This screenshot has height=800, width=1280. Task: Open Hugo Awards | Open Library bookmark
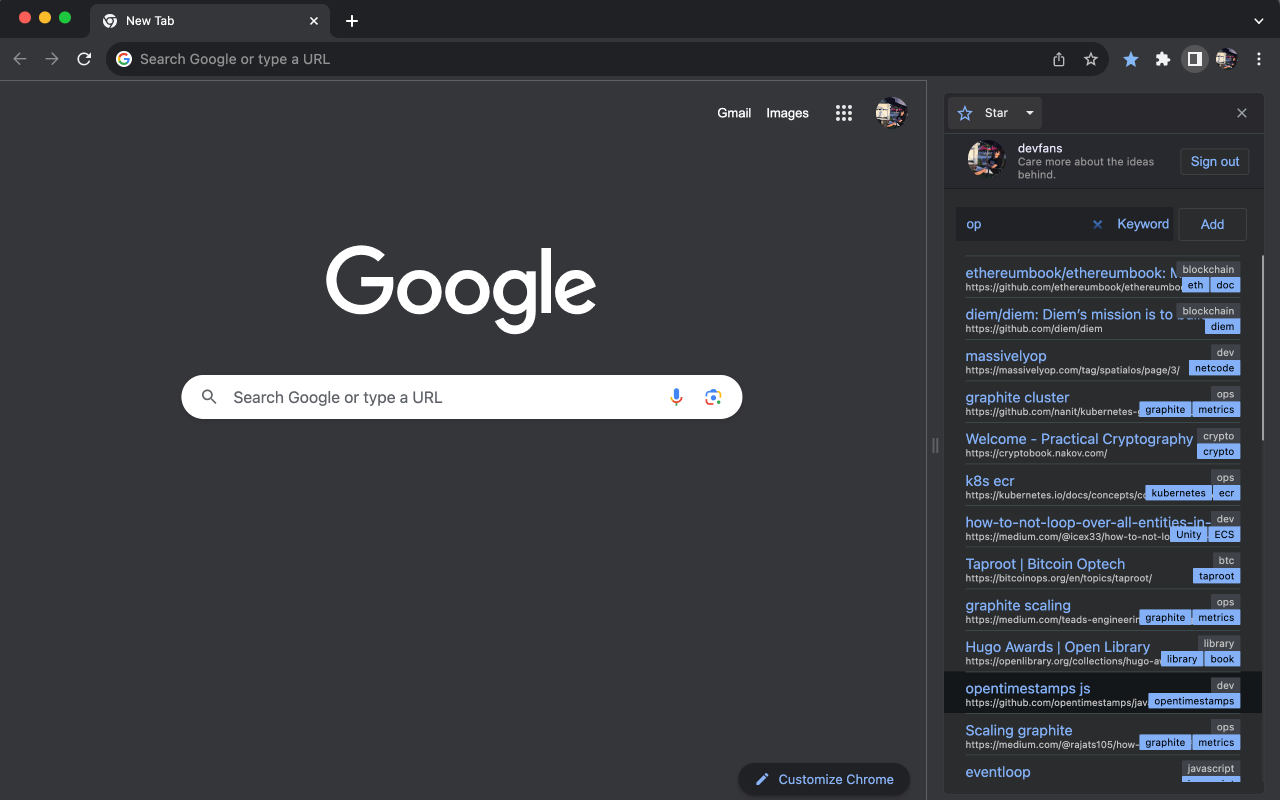coord(1058,647)
